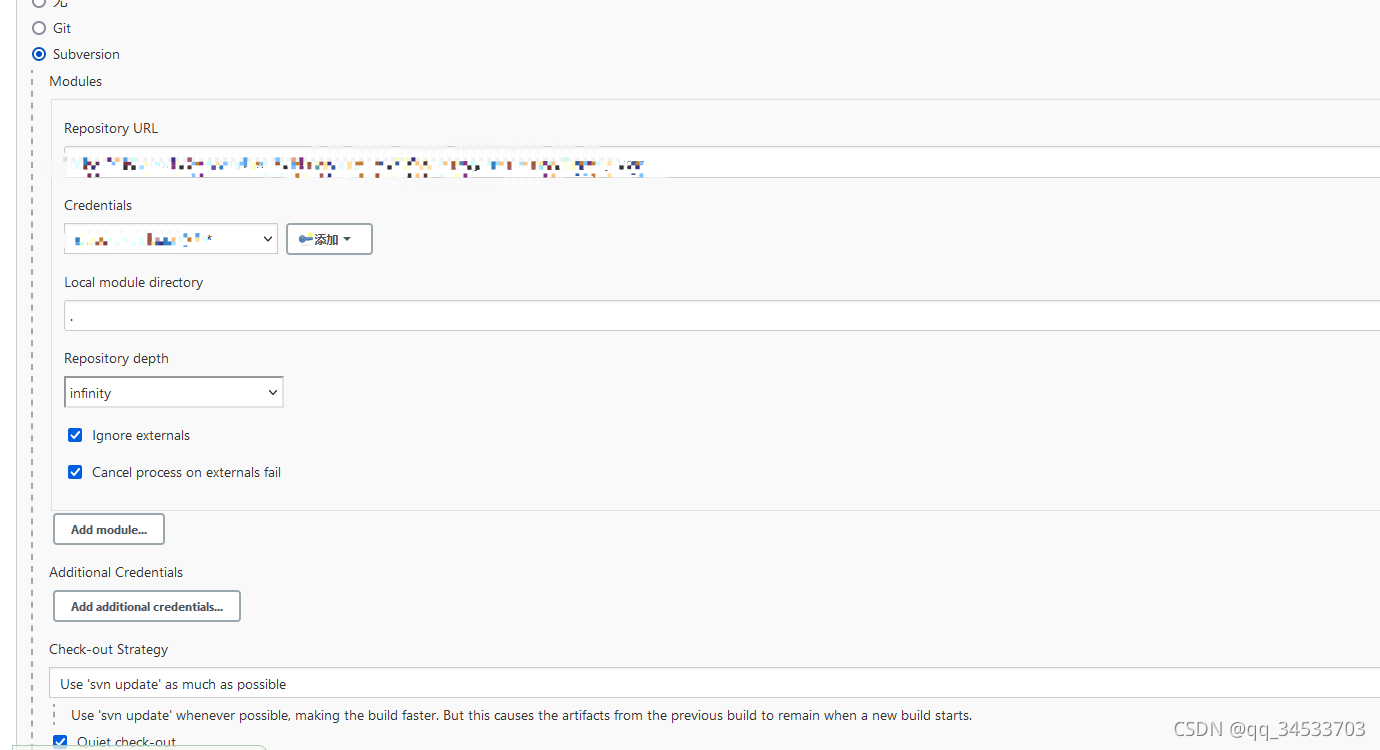Screen dimensions: 1380x750
Task: Click the Modules section heading
Action: point(76,81)
